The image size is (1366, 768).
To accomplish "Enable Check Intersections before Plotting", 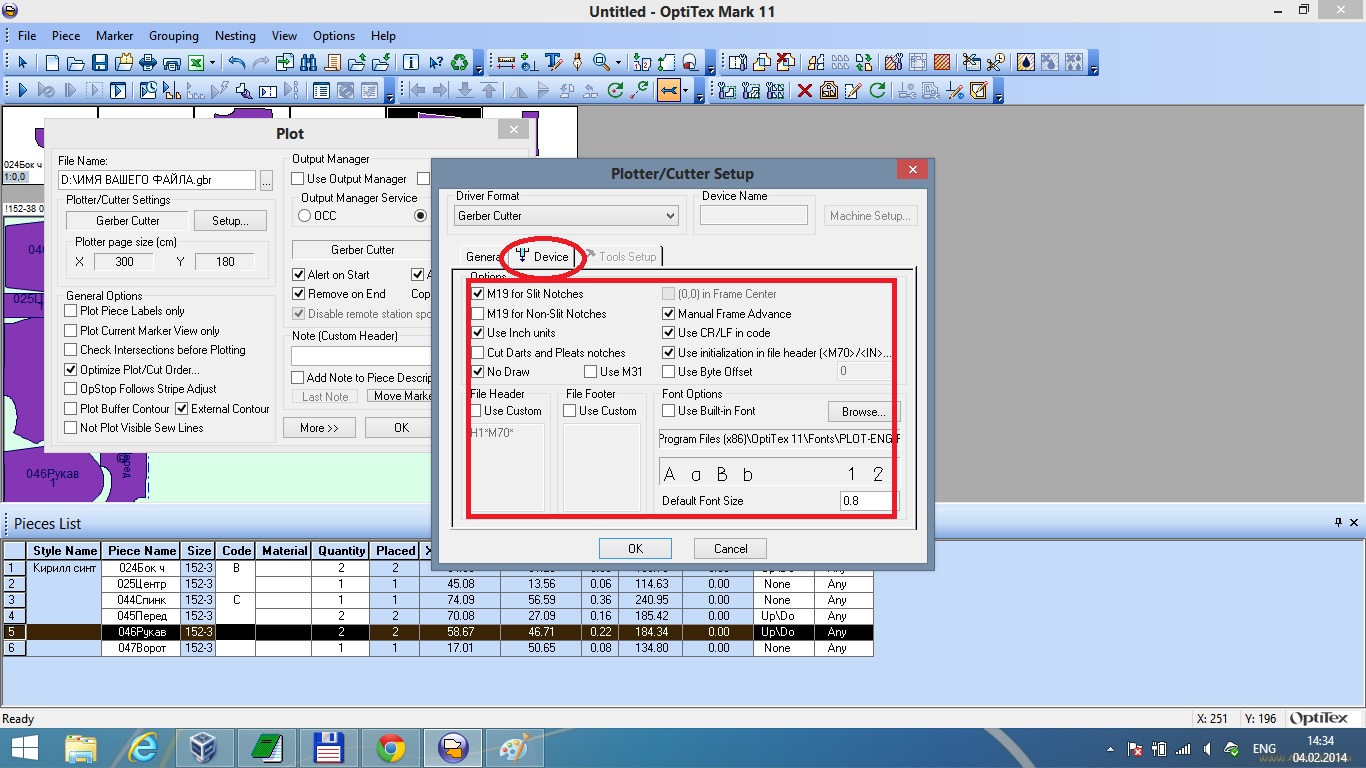I will pyautogui.click(x=71, y=350).
